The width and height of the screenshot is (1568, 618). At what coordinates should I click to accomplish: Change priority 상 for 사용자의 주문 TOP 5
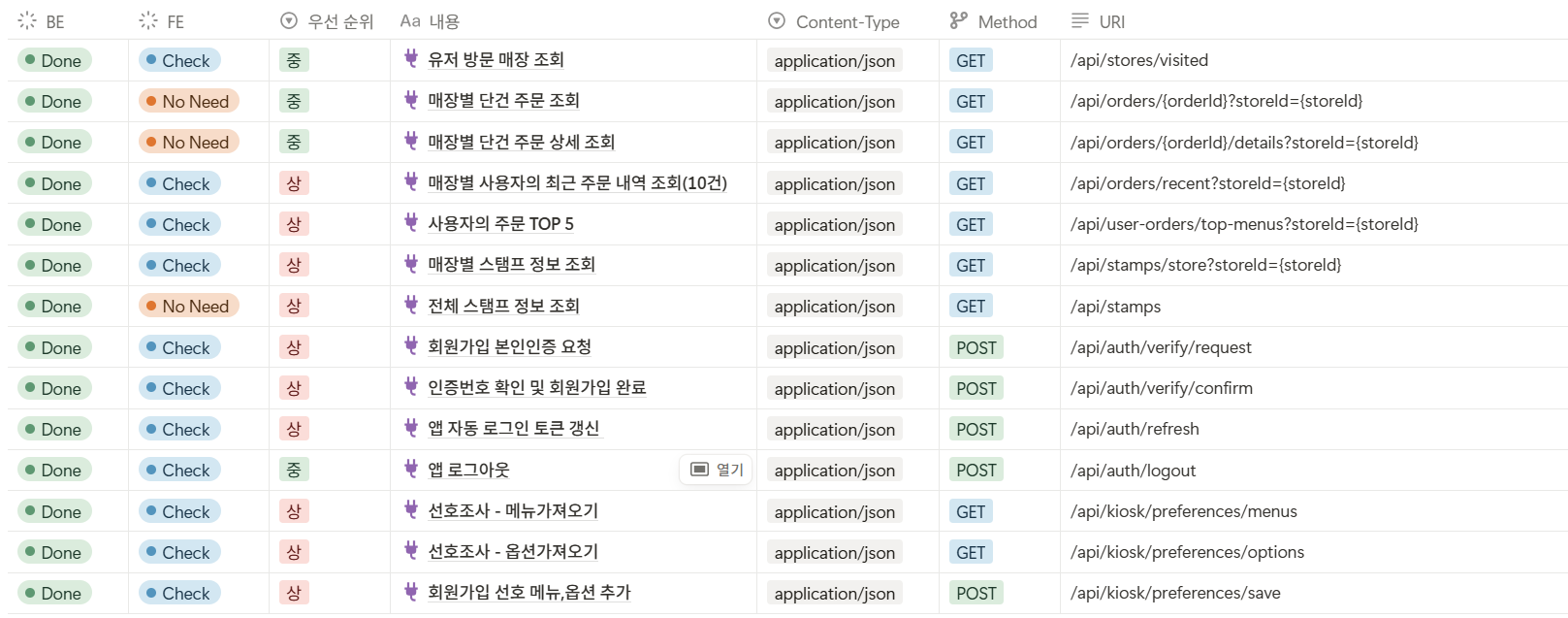(294, 224)
